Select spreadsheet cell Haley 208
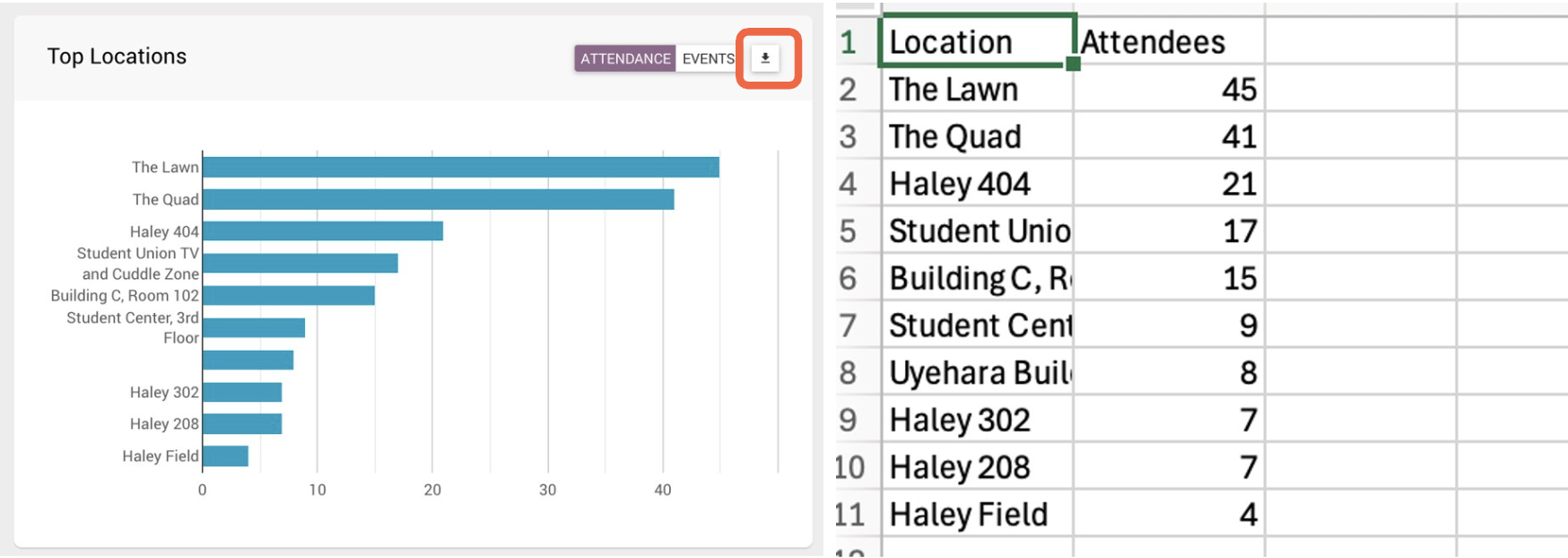 [977, 466]
